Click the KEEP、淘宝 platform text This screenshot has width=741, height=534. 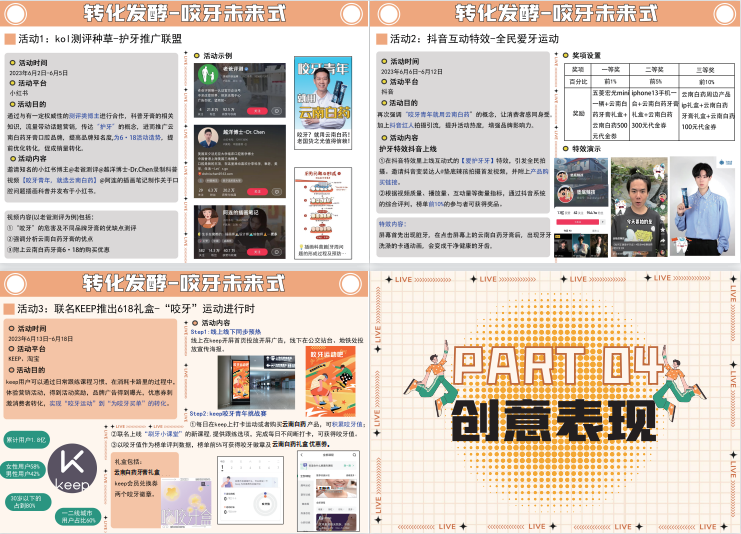tap(24, 359)
